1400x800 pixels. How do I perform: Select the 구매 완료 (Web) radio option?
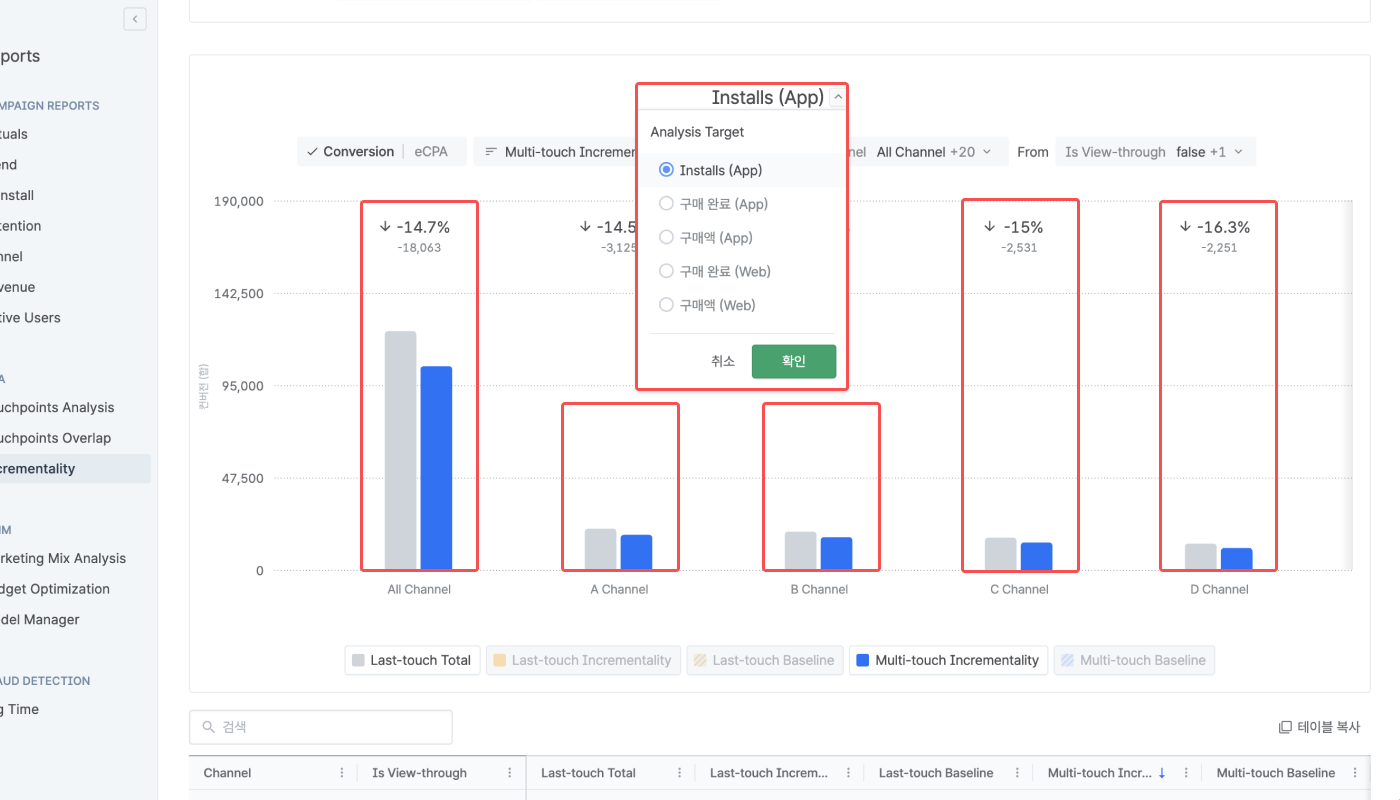pos(666,271)
